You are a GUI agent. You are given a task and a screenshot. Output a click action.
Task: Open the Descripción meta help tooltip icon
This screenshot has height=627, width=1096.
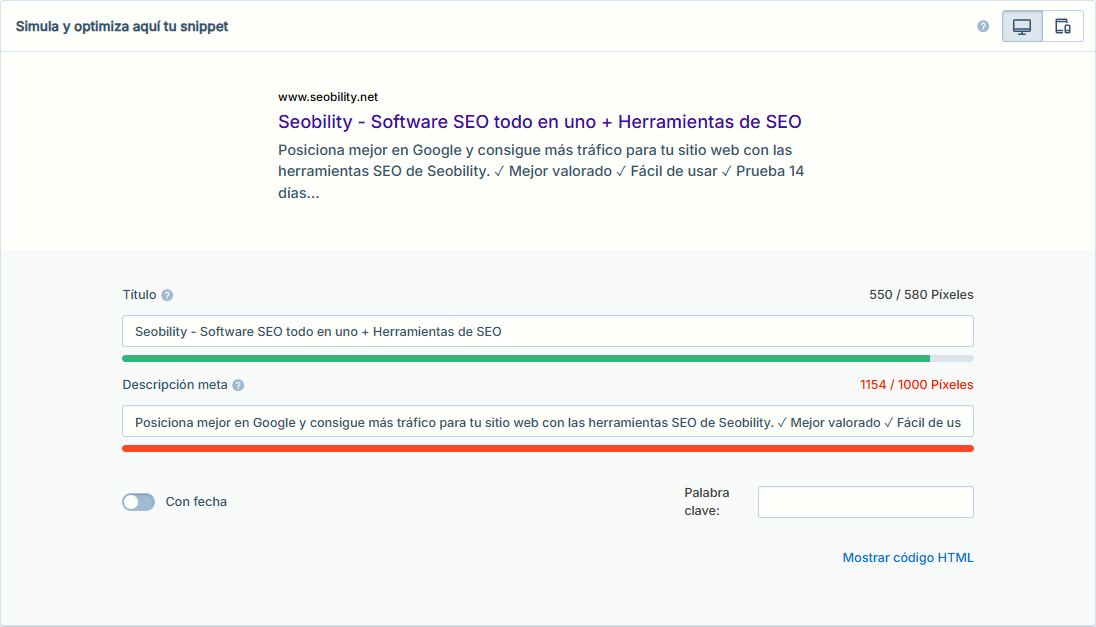pos(236,385)
